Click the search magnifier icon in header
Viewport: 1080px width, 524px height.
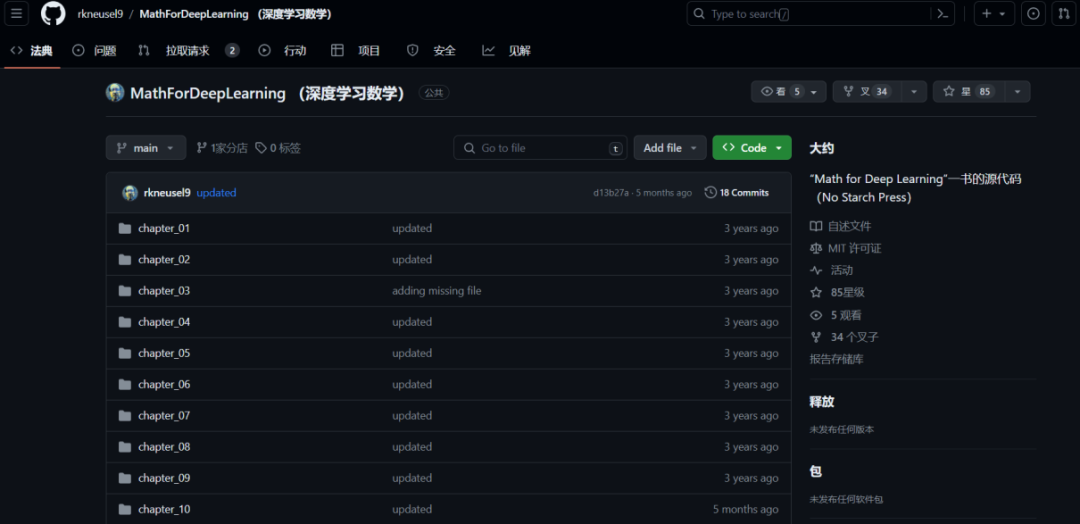coord(699,14)
